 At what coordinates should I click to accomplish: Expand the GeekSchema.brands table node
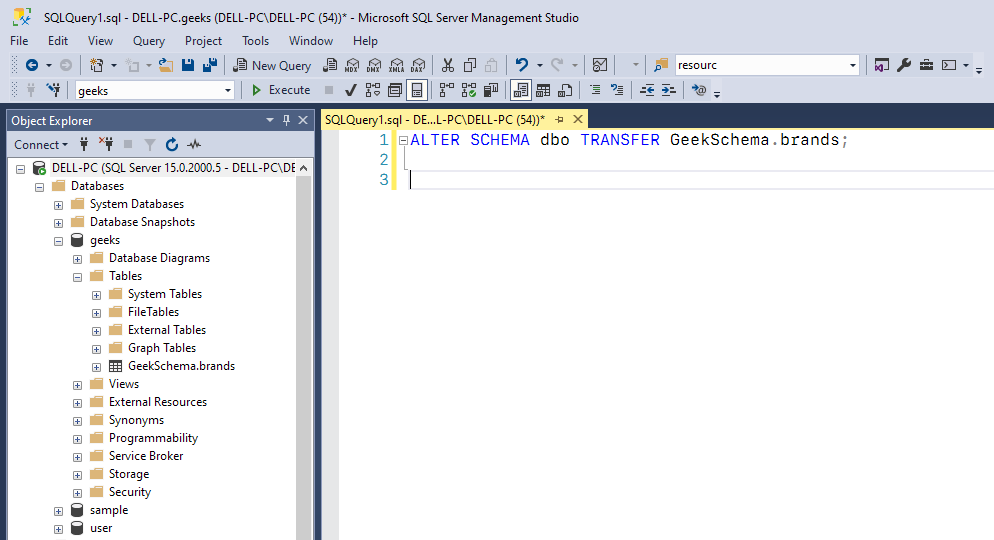tap(96, 368)
